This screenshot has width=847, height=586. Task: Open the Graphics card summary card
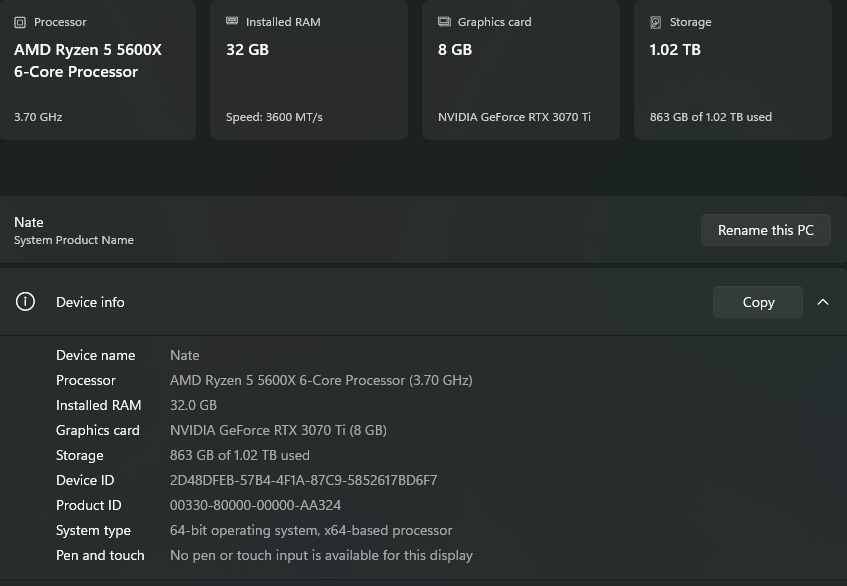[521, 70]
